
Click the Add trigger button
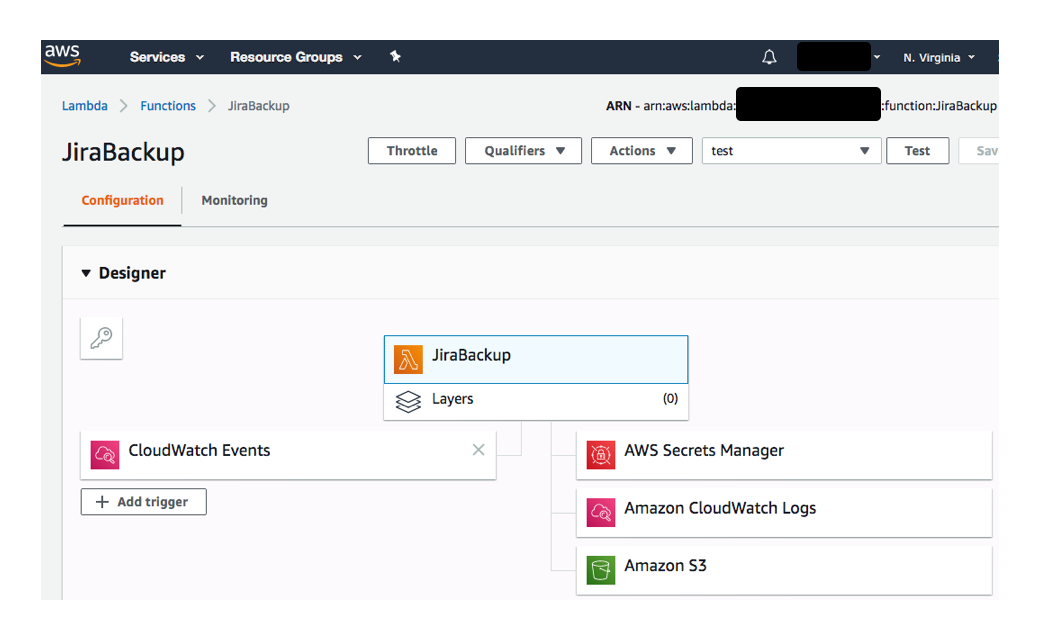coord(143,502)
